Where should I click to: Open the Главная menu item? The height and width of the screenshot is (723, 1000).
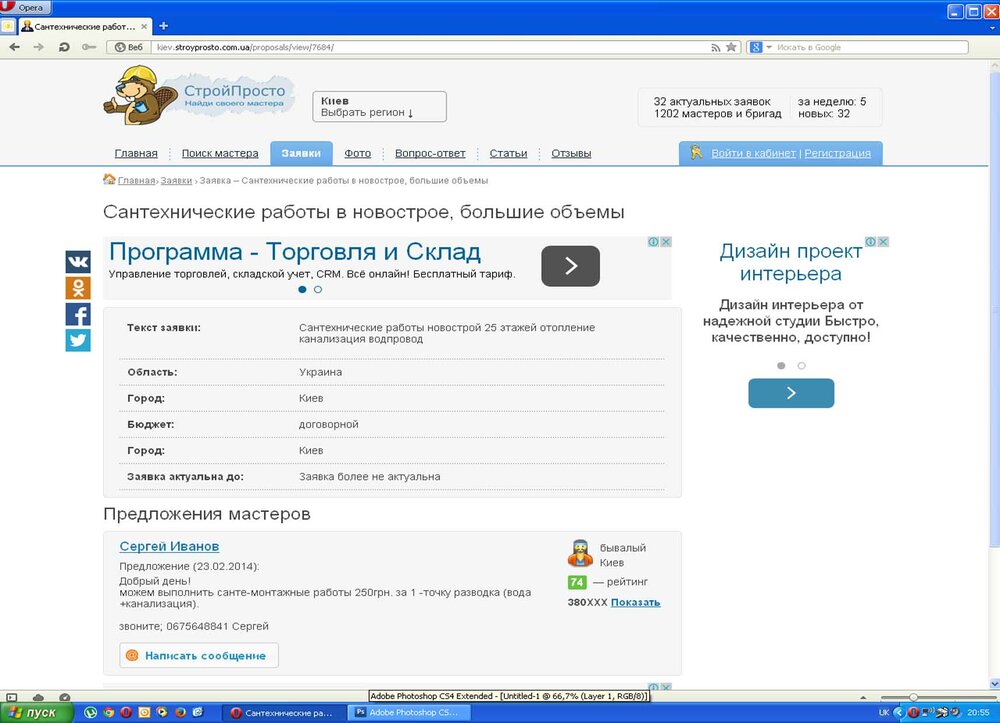coord(136,153)
